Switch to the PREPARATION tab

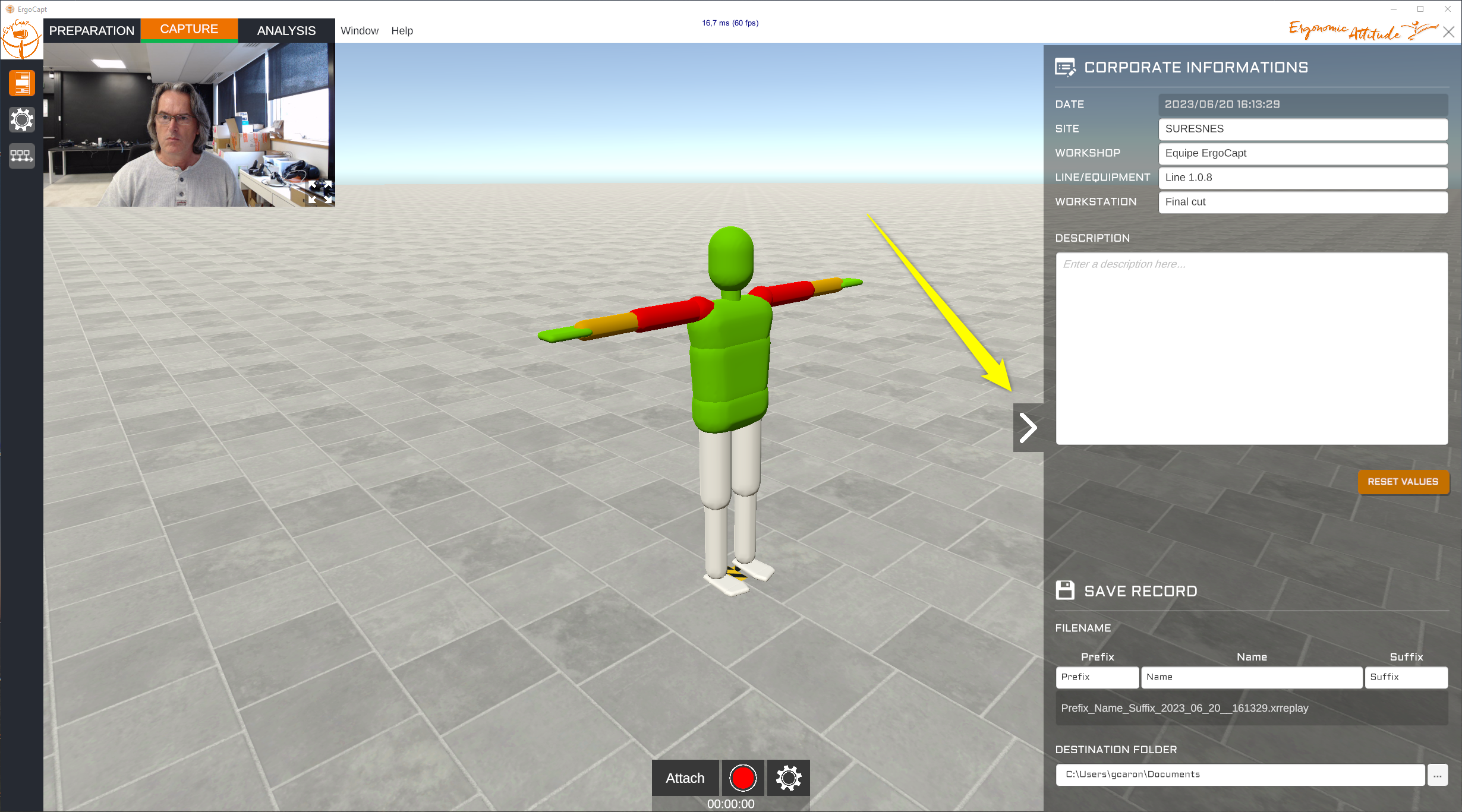tap(92, 30)
